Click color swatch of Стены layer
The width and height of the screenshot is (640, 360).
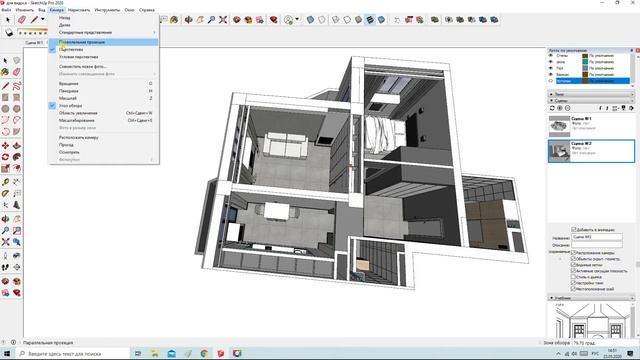pyautogui.click(x=585, y=56)
